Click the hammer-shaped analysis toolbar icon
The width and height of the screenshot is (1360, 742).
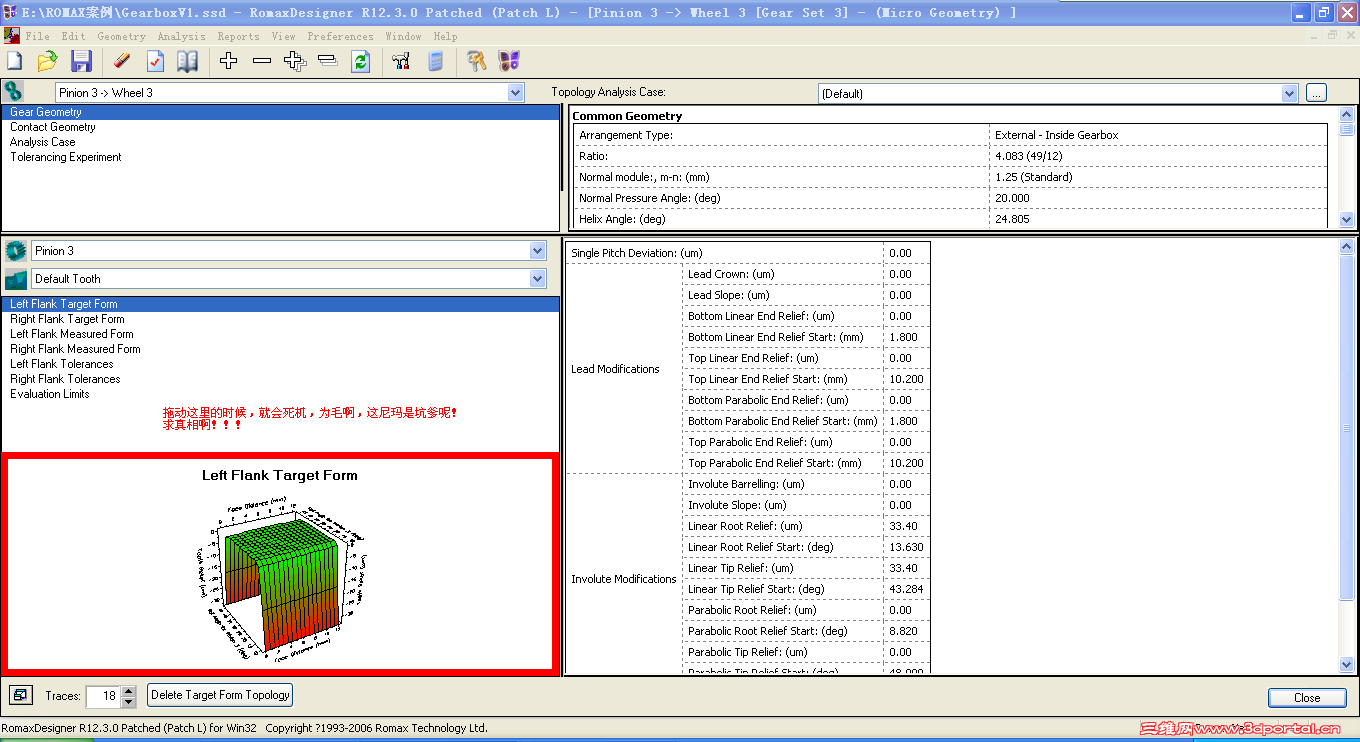point(402,62)
